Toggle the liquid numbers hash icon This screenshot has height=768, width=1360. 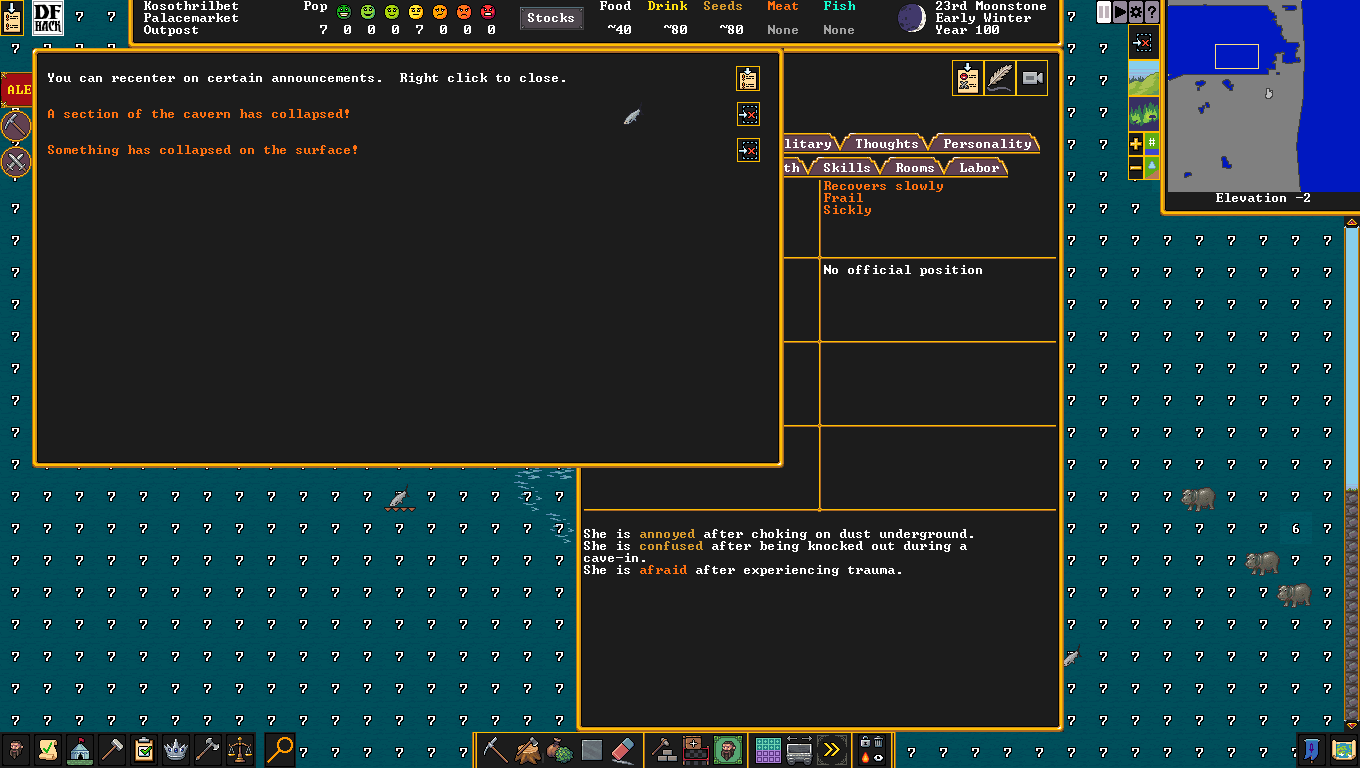1152,144
